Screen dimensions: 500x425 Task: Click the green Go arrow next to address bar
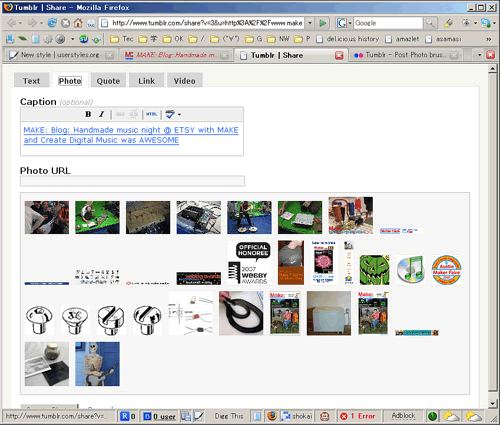tap(323, 23)
